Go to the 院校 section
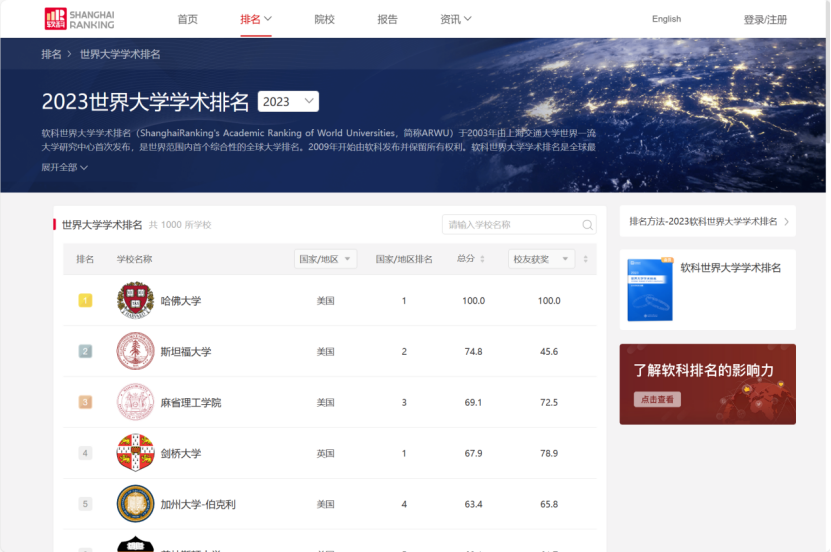Viewport: 831px width, 552px height. click(x=324, y=19)
